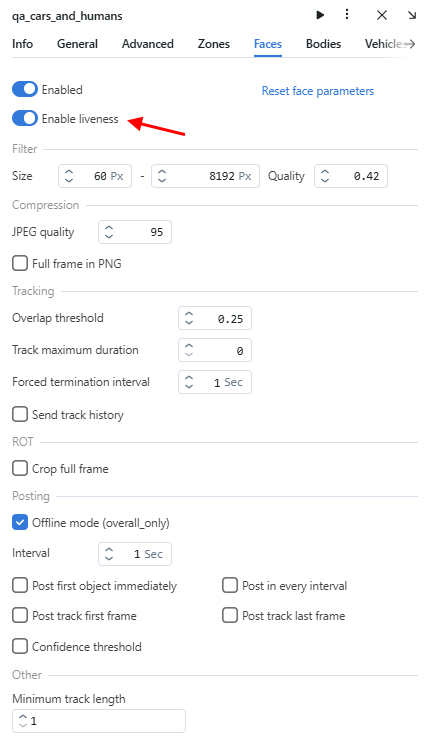Increase the minimum face size stepper
Viewport: 442px width, 744px height.
[x=69, y=172]
